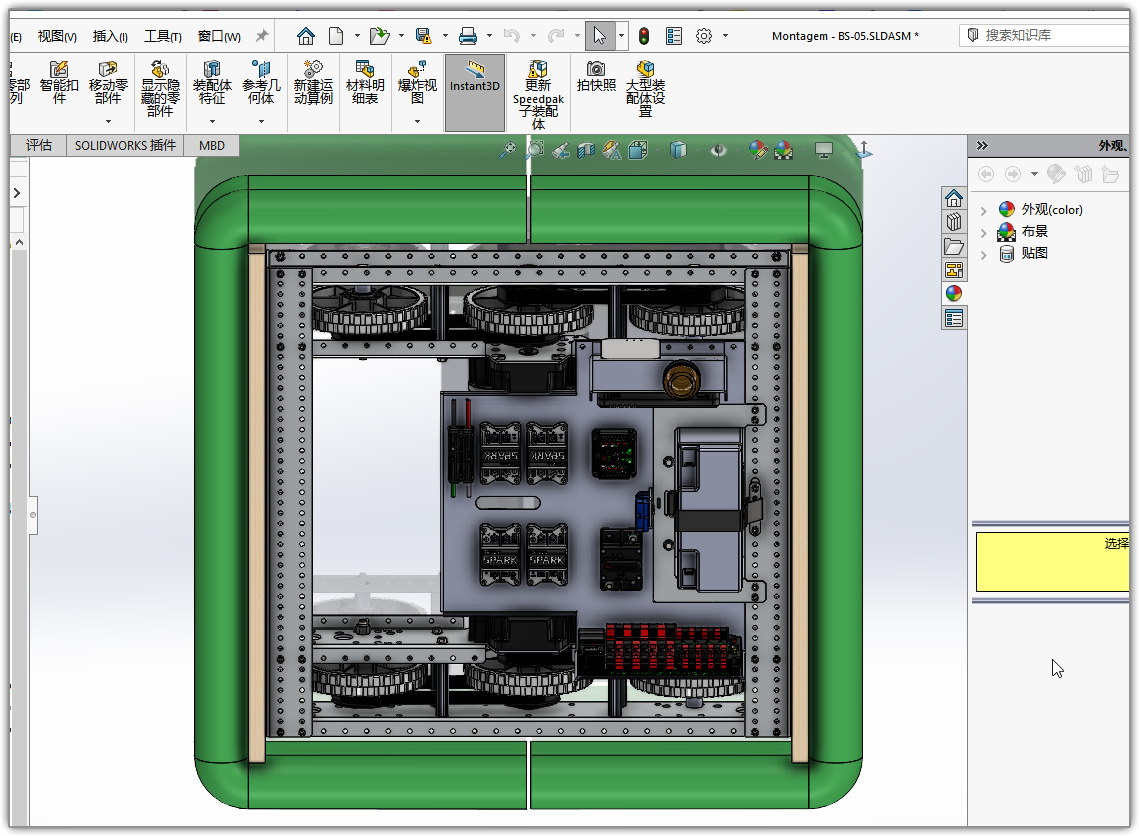Open the Select tool dropdown arrow
The image size is (1139, 836).
[x=621, y=36]
